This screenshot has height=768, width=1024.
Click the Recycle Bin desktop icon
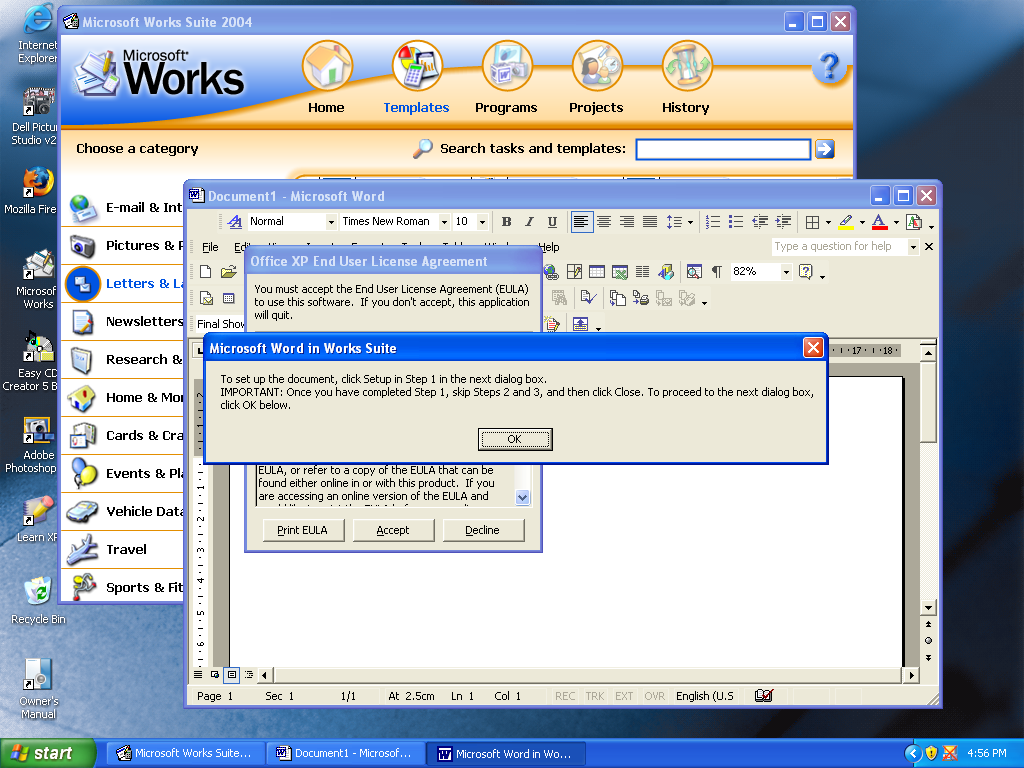[x=39, y=600]
